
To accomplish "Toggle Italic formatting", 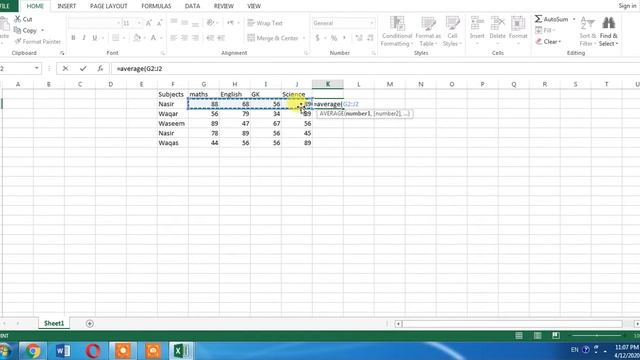I will pyautogui.click(x=84, y=38).
